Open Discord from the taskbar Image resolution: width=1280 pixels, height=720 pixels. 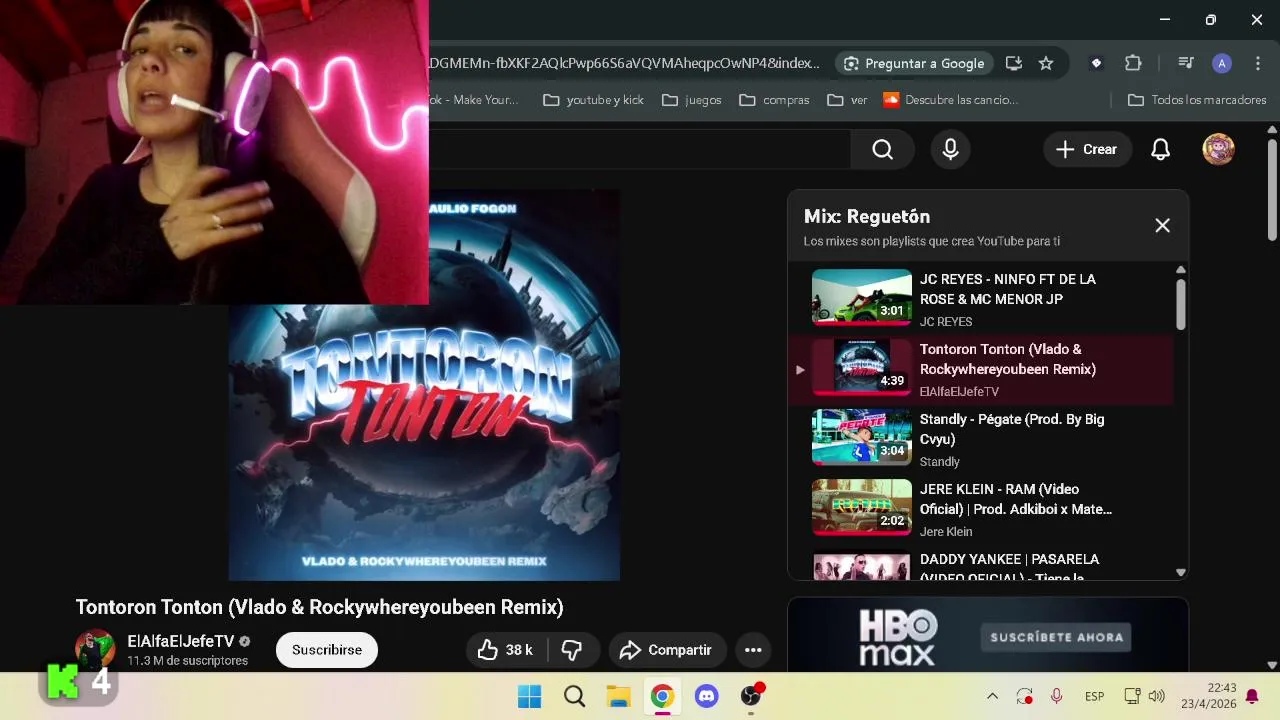click(x=707, y=696)
